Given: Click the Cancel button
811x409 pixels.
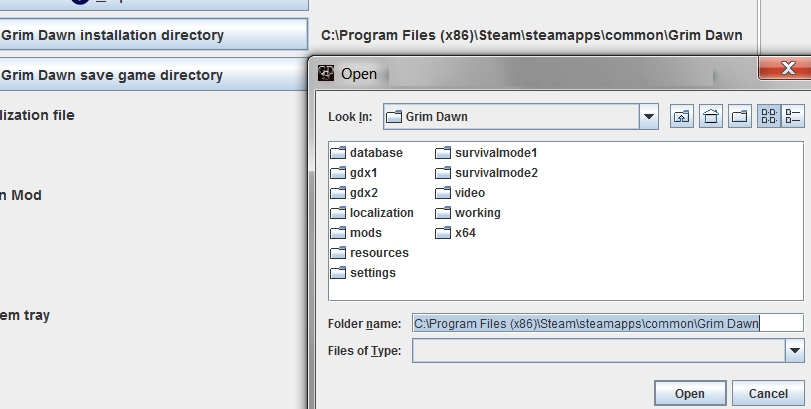Looking at the screenshot, I should 768,394.
